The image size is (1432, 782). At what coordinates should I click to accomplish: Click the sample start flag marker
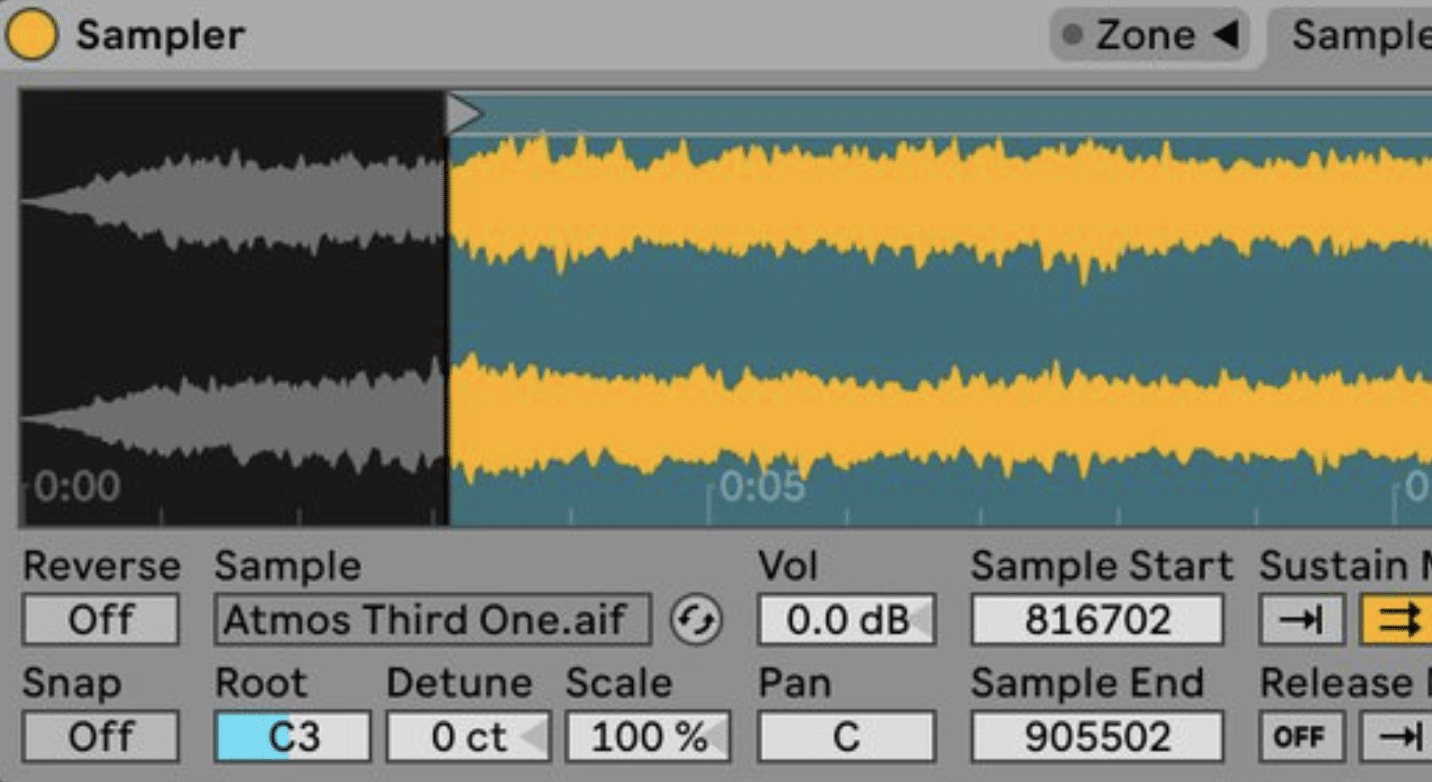click(x=464, y=114)
